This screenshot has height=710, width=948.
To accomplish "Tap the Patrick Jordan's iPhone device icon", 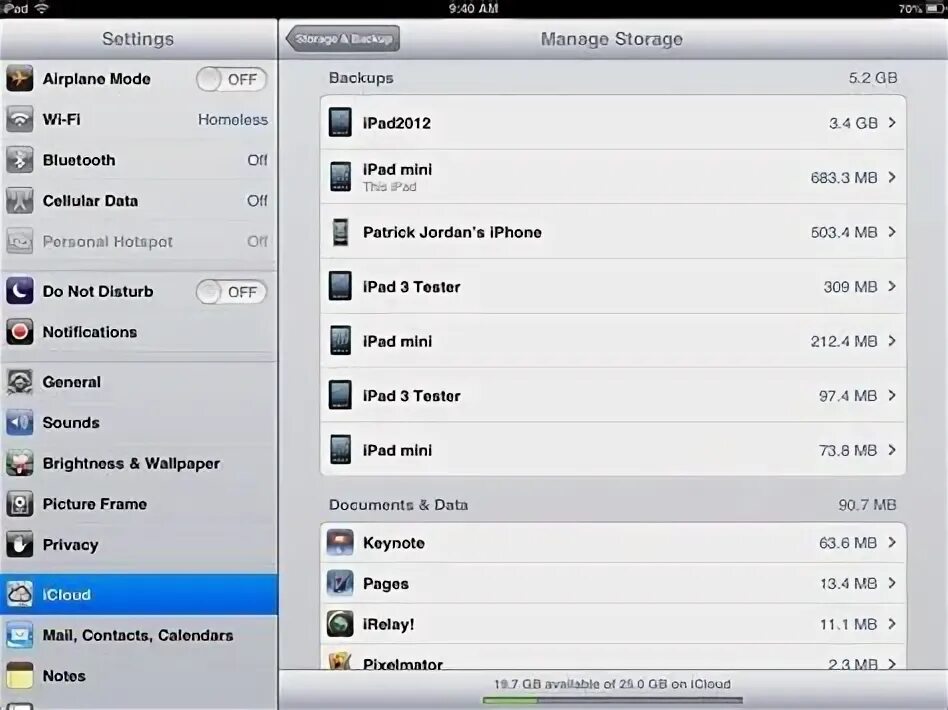I will (x=340, y=232).
